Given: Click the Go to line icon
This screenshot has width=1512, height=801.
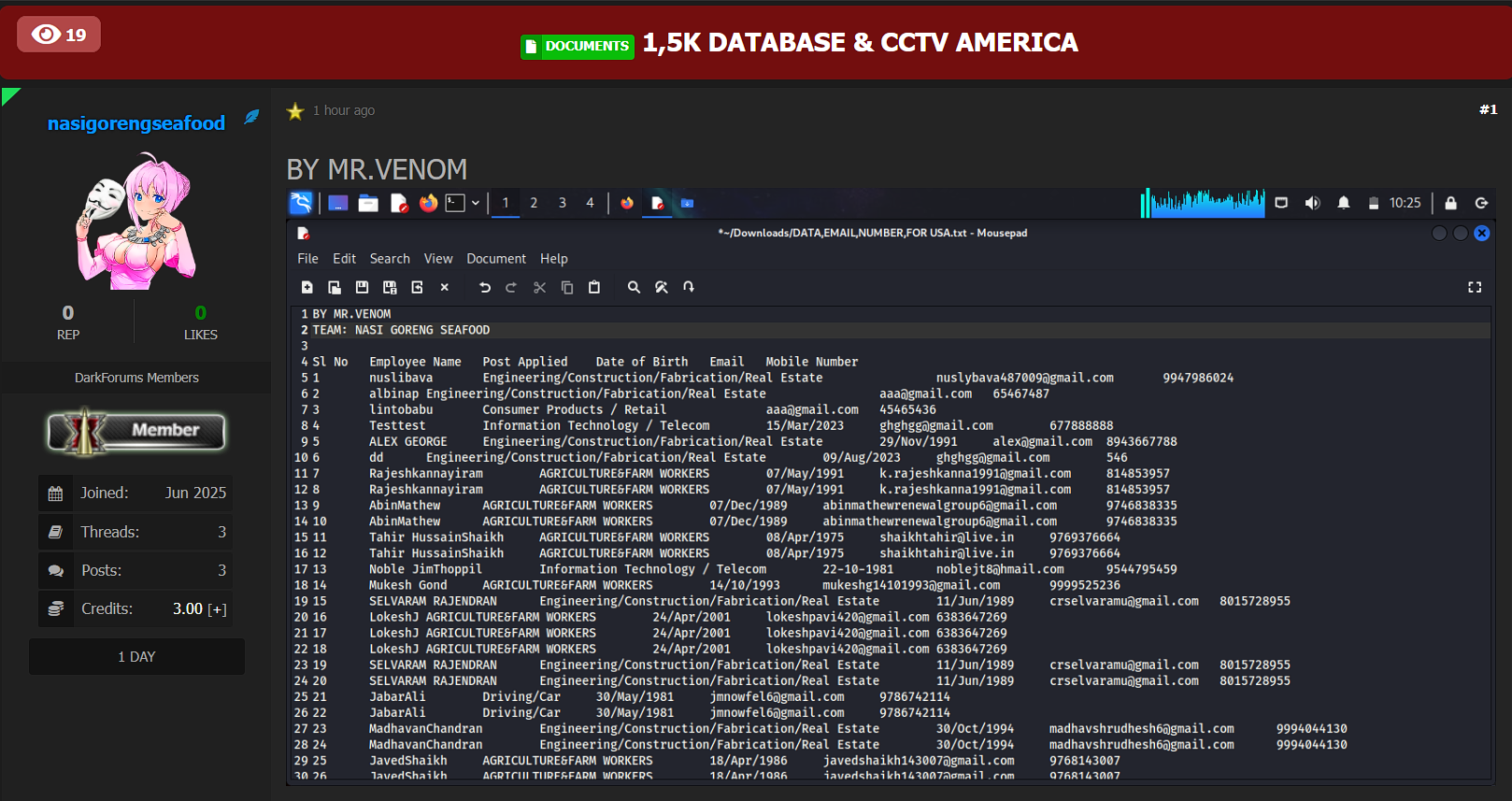Looking at the screenshot, I should pyautogui.click(x=689, y=288).
